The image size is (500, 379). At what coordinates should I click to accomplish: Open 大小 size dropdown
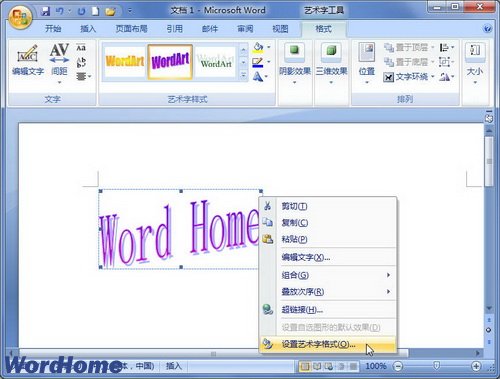[475, 63]
